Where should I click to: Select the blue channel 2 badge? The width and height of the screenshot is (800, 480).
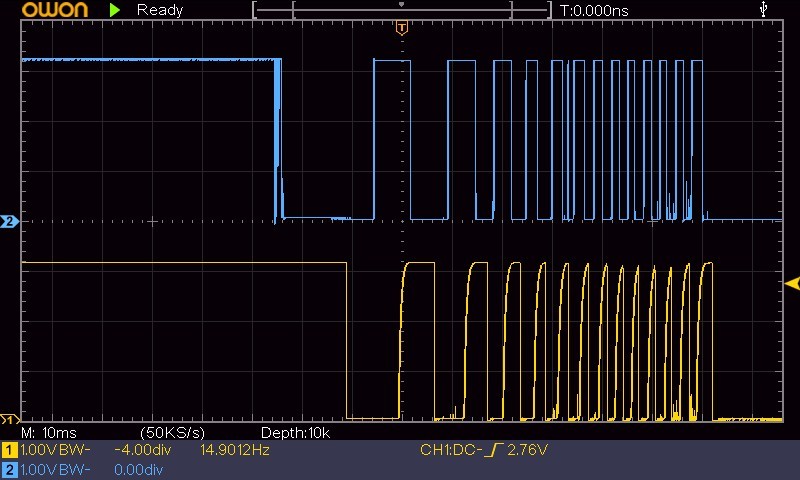click(x=9, y=470)
